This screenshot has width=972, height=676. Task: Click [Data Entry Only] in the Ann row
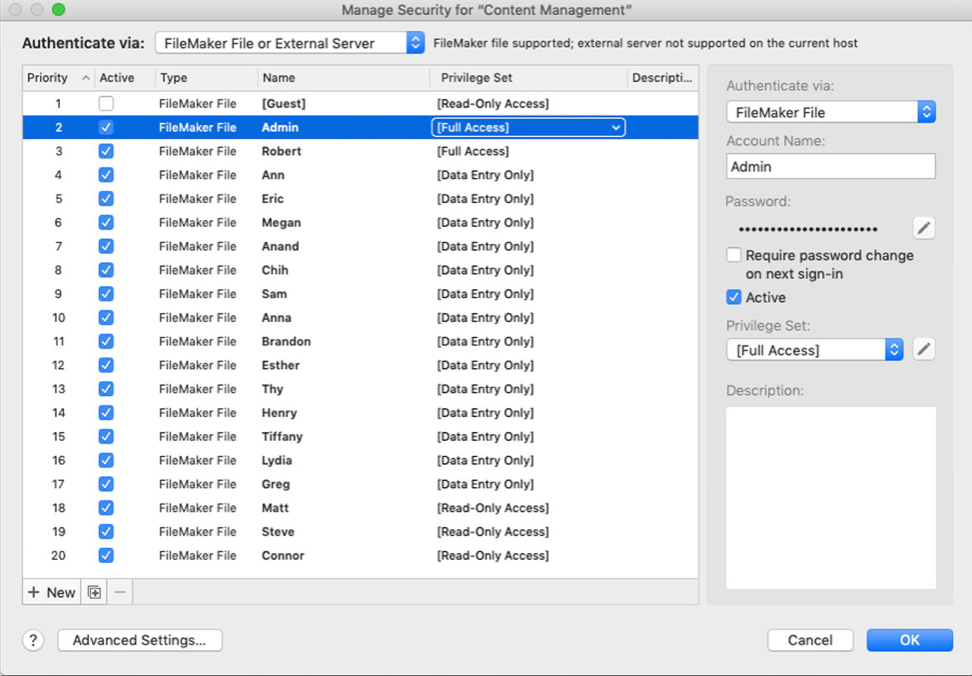pyautogui.click(x=485, y=175)
